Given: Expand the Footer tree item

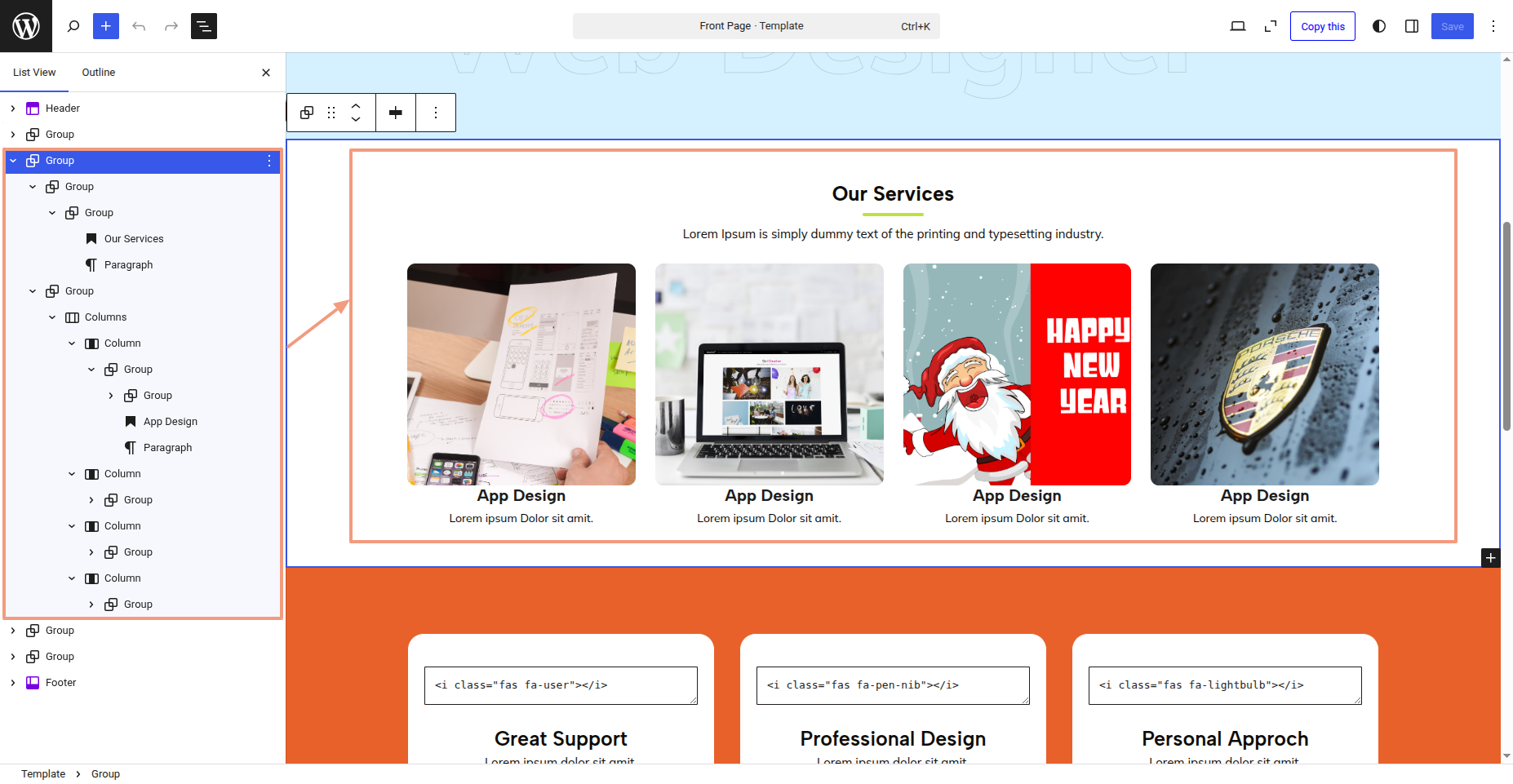Looking at the screenshot, I should point(13,683).
